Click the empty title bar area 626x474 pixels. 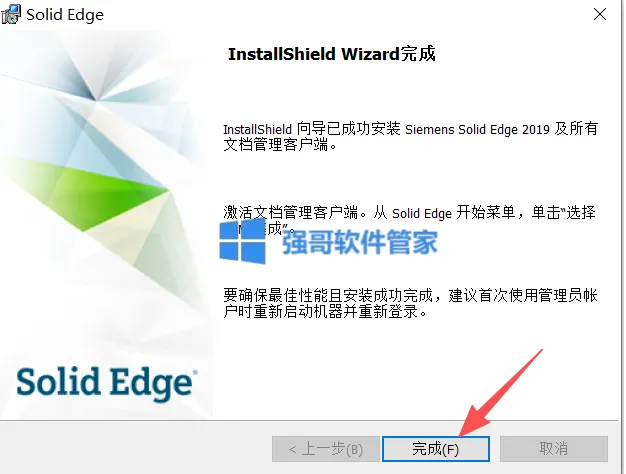coord(343,14)
